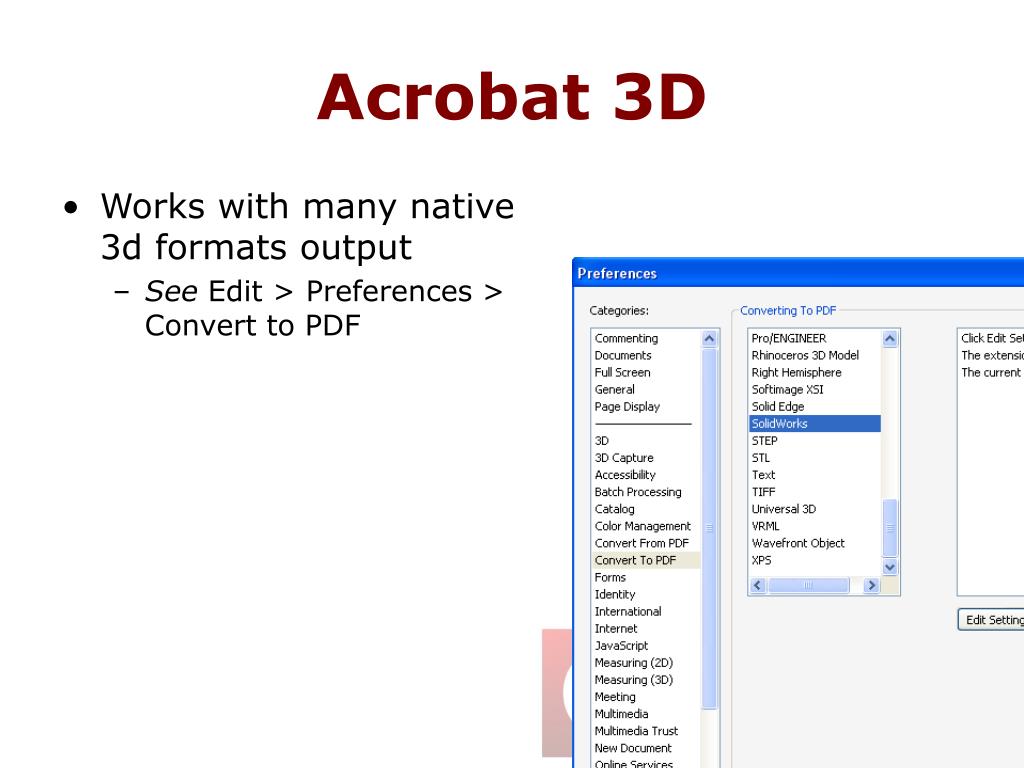The width and height of the screenshot is (1024, 768).
Task: Click the Preferences dialog title bar
Action: pyautogui.click(x=798, y=273)
